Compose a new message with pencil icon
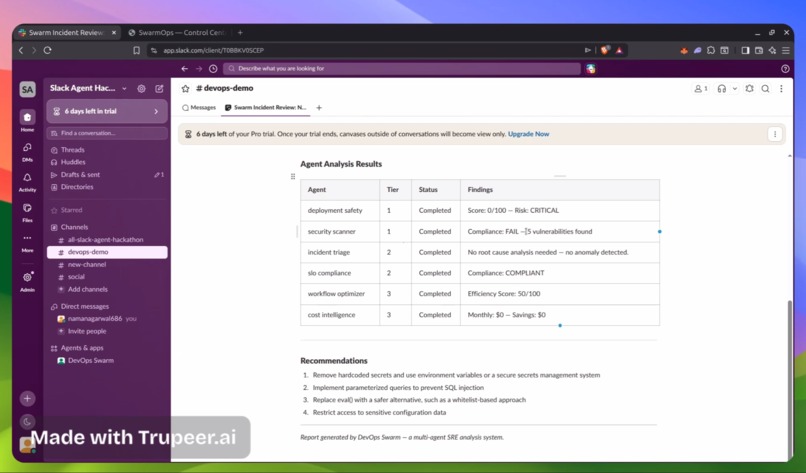This screenshot has height=473, width=806. tap(159, 89)
